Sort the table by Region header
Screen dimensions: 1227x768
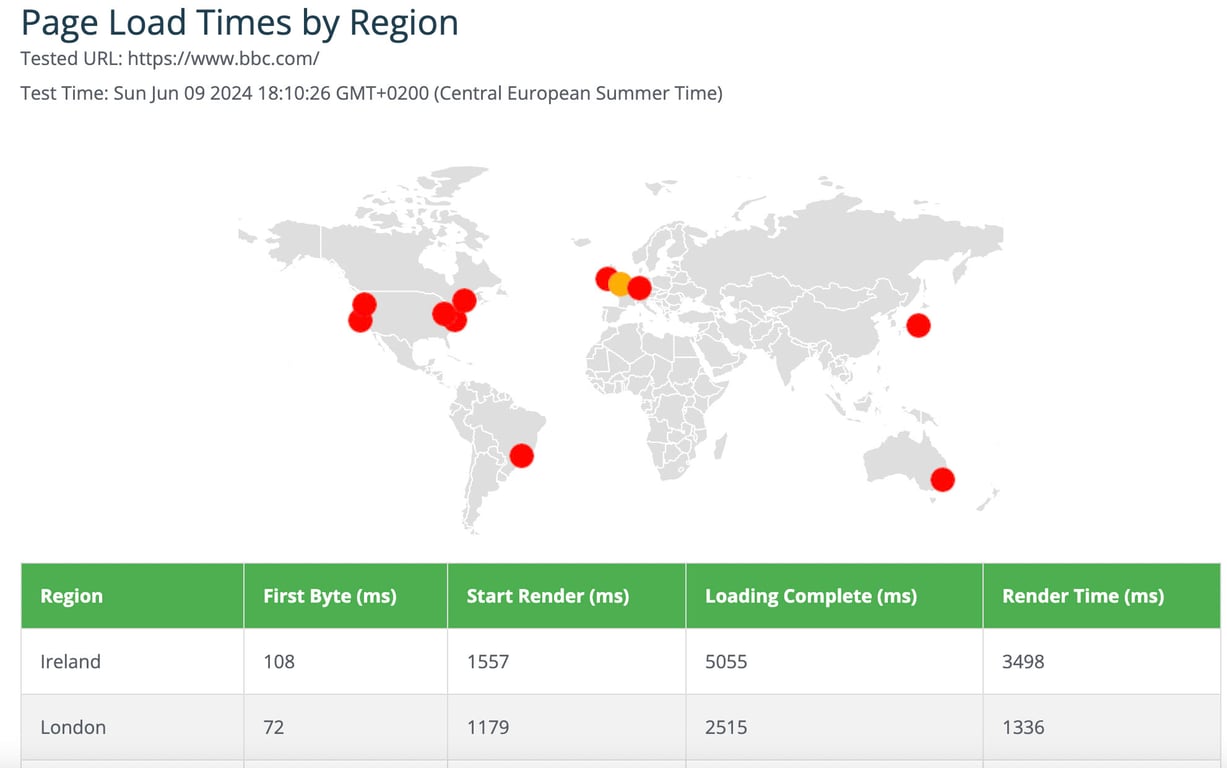pyautogui.click(x=132, y=596)
